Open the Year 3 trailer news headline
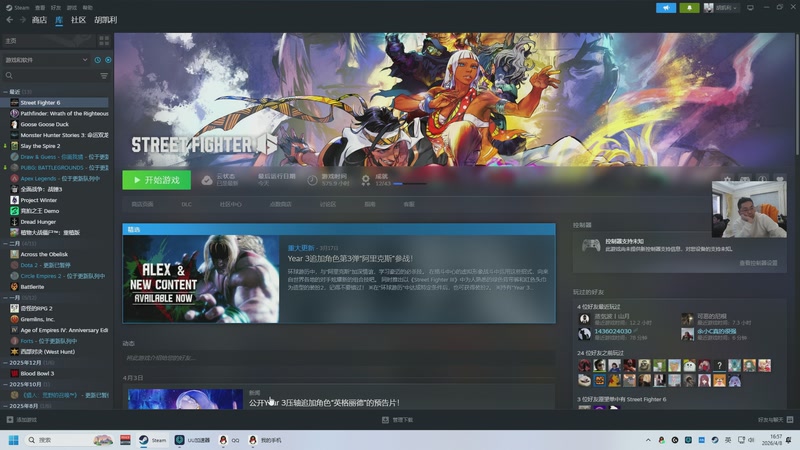800x450 pixels. 324,403
